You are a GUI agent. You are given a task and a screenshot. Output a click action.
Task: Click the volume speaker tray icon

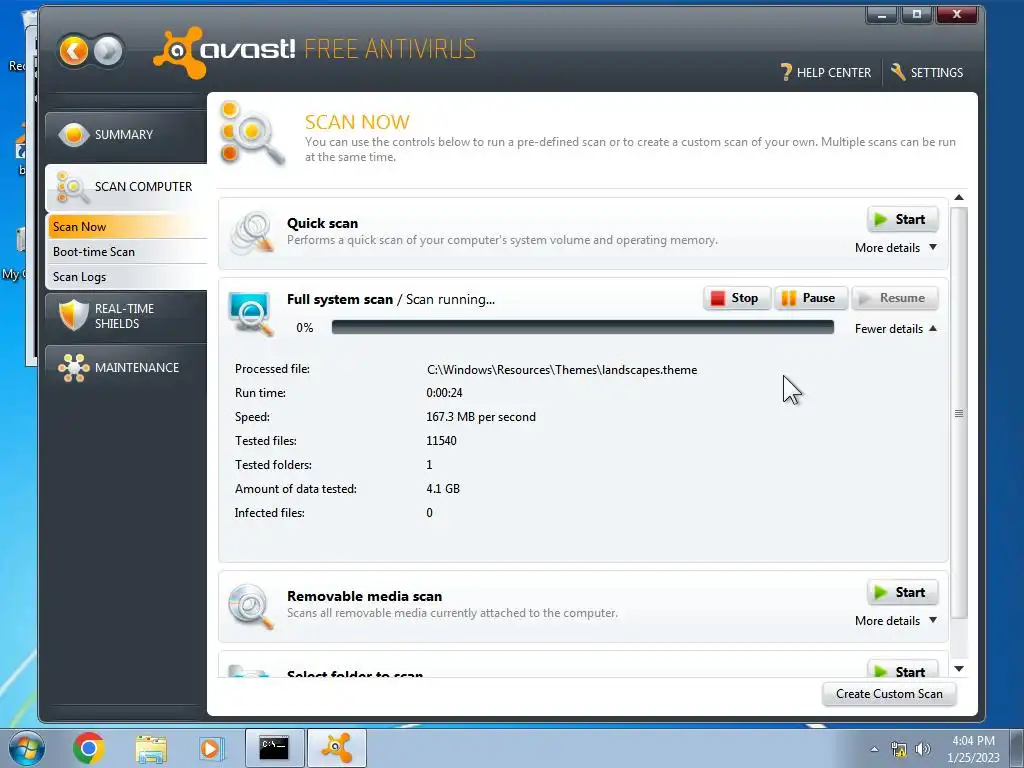(x=923, y=749)
